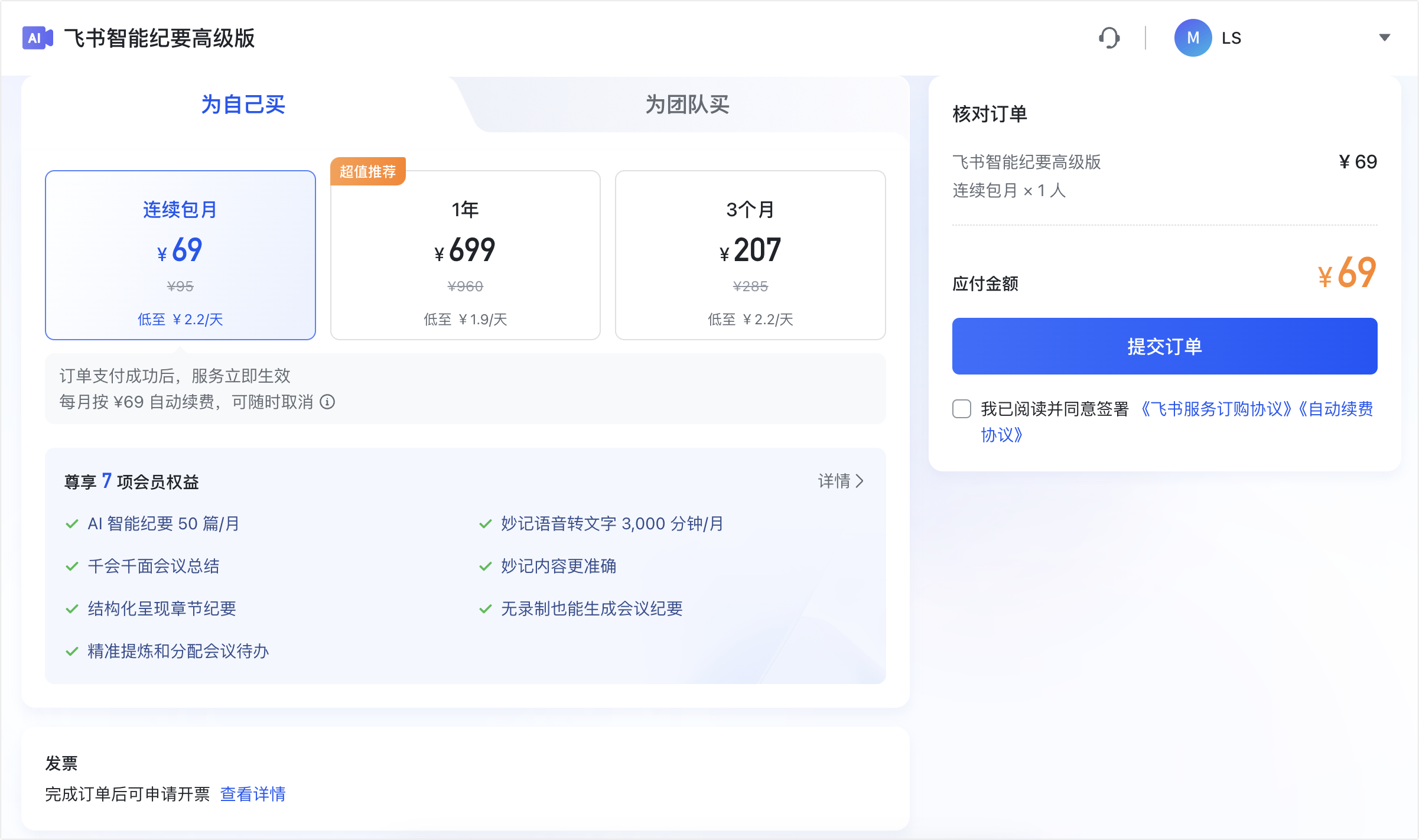Expand the LS account dropdown arrow
Image resolution: width=1419 pixels, height=840 pixels.
pyautogui.click(x=1384, y=38)
